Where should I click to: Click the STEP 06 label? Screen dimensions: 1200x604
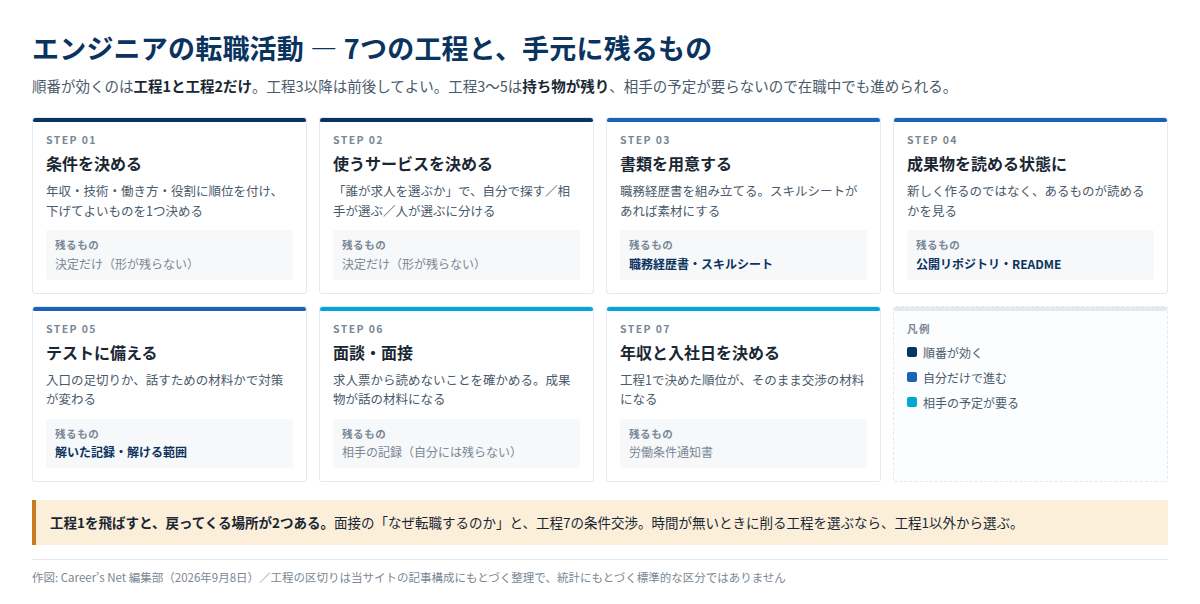tap(358, 329)
